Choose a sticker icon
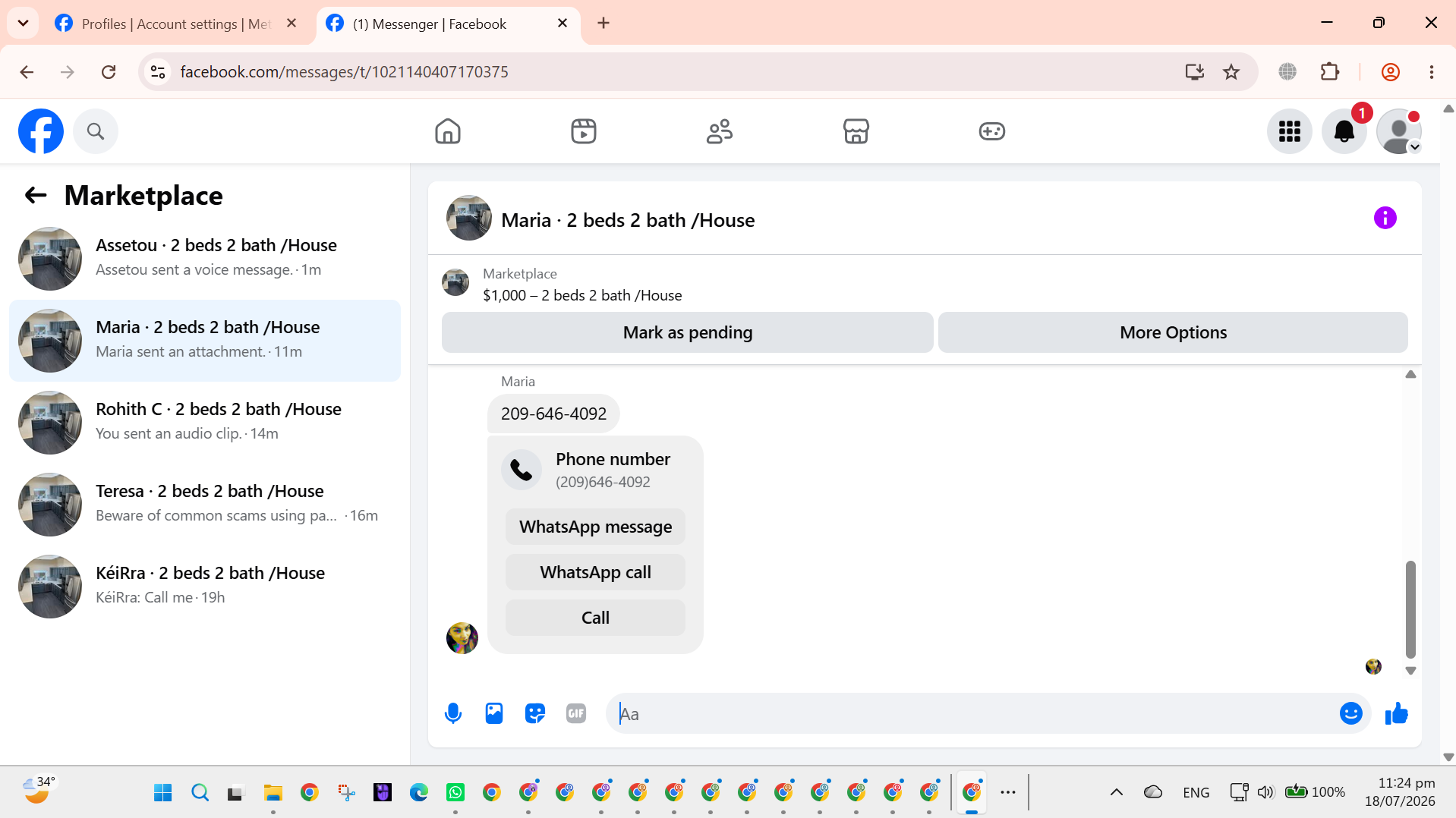This screenshot has width=1456, height=818. click(535, 713)
